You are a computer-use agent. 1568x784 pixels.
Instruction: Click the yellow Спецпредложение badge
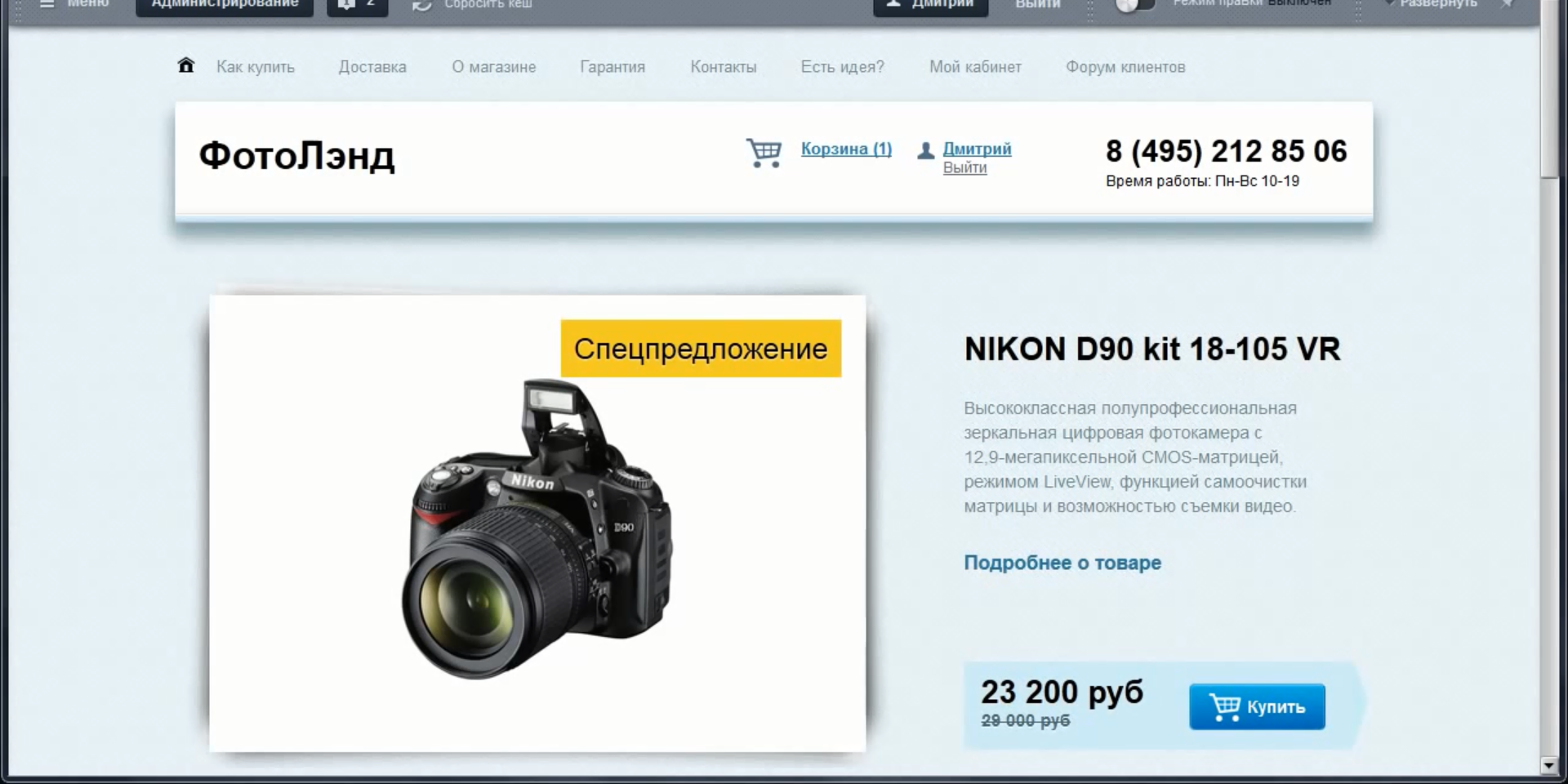point(701,349)
